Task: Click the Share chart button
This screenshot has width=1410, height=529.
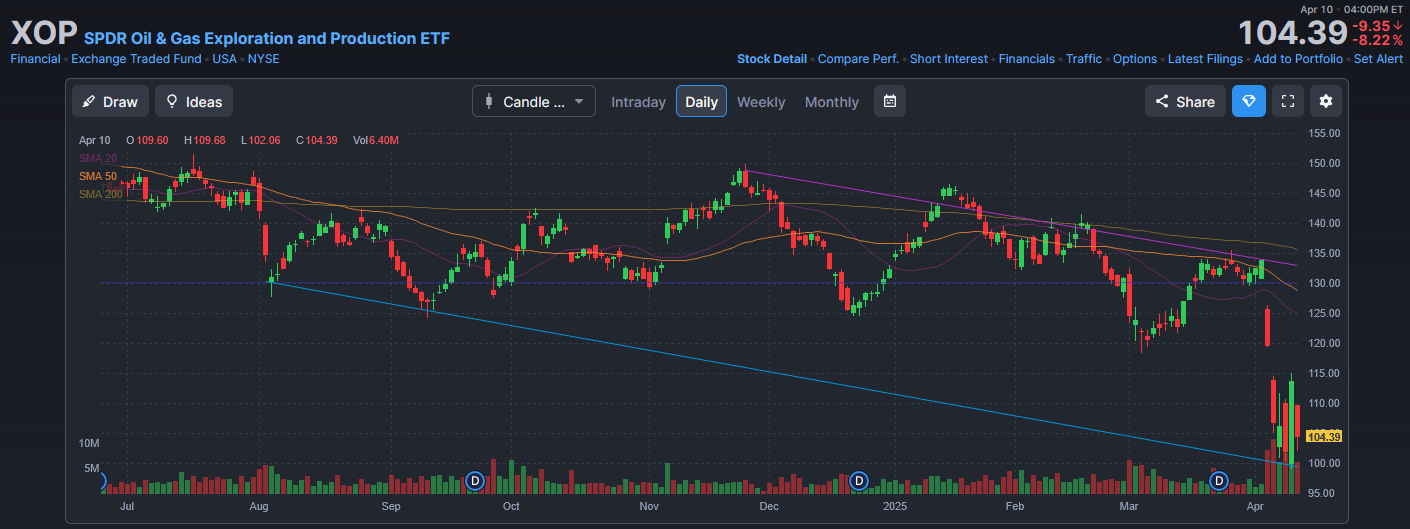Action: (1185, 101)
